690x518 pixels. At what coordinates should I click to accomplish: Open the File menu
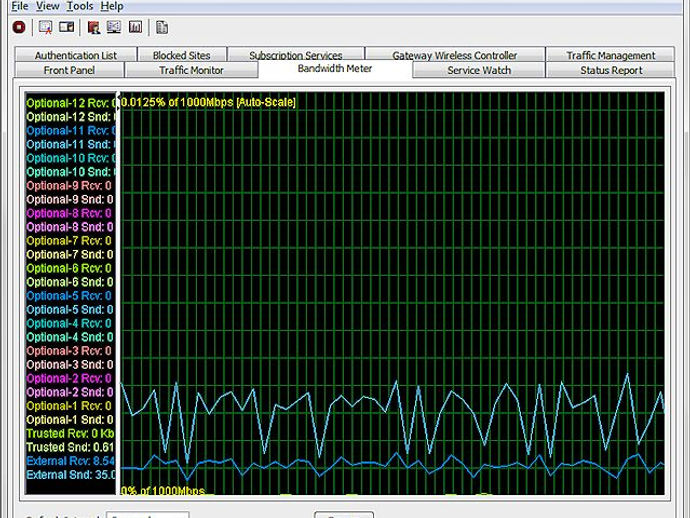pos(20,6)
